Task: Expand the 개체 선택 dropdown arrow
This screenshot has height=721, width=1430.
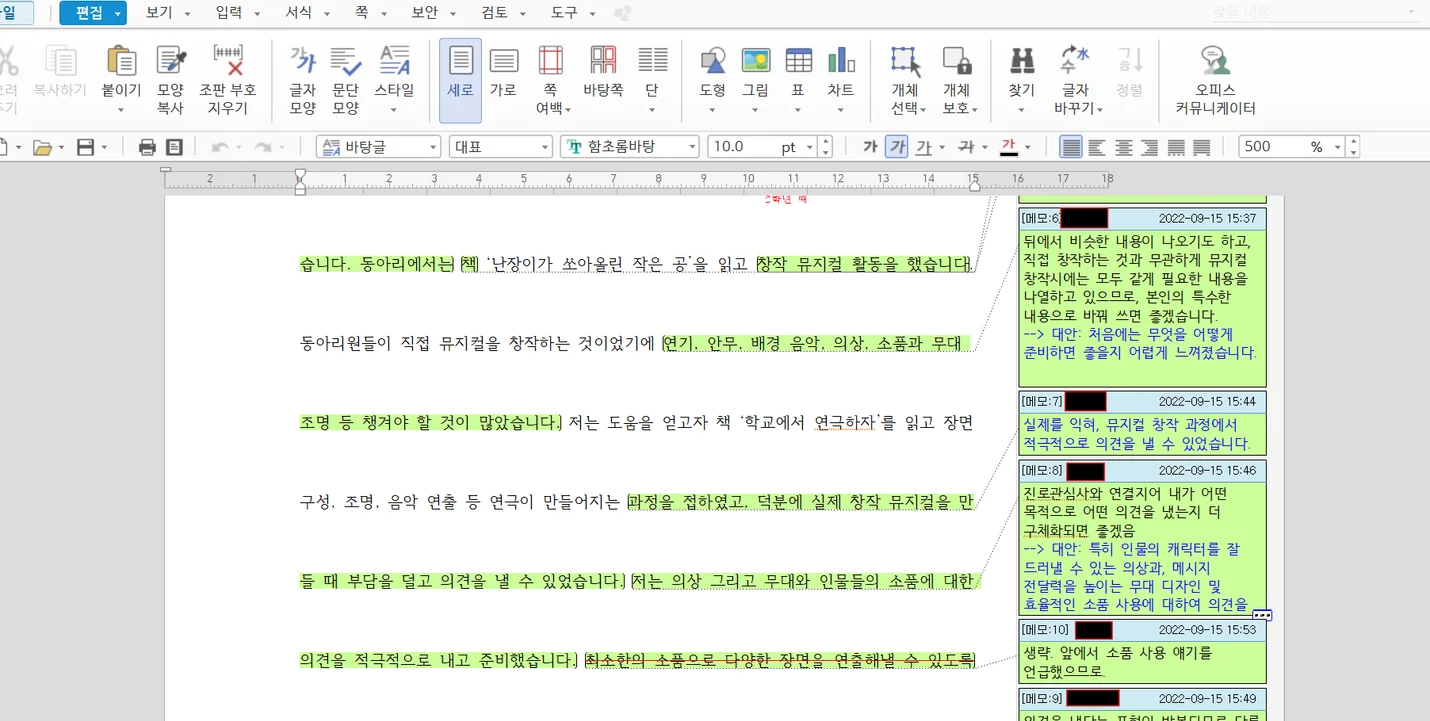Action: tap(922, 110)
